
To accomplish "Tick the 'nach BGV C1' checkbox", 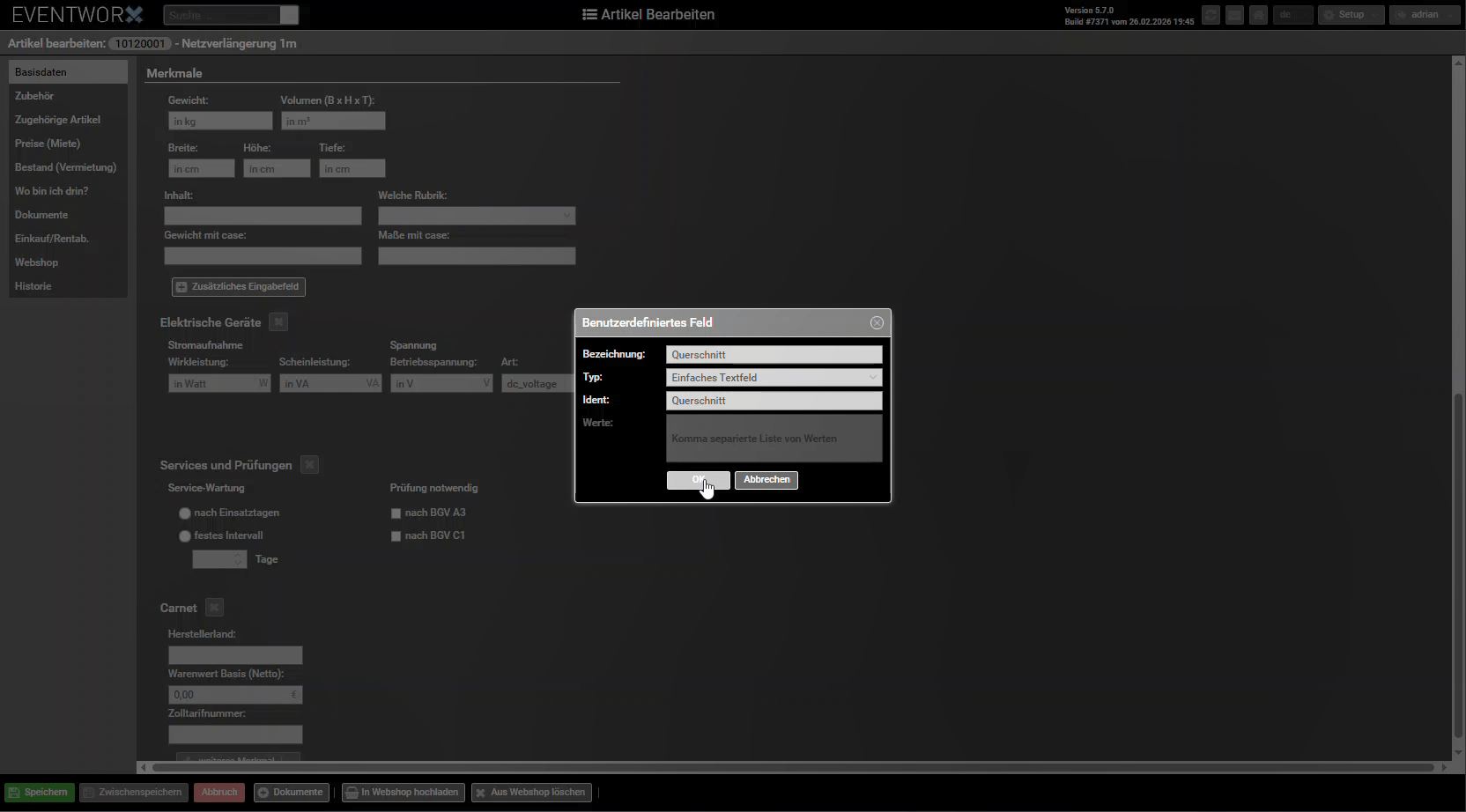I will [396, 536].
